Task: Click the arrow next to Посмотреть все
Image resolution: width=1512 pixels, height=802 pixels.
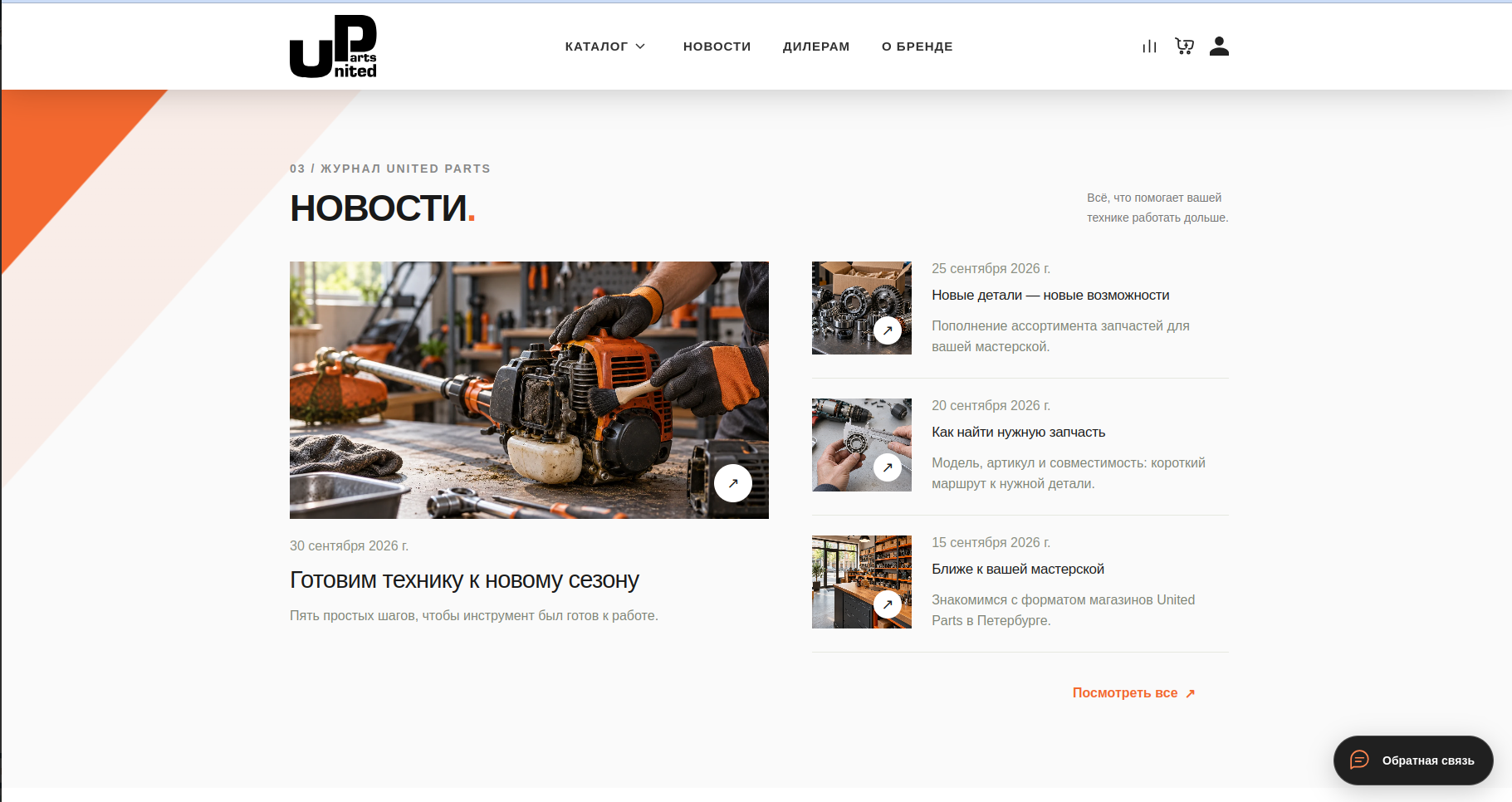Action: 1190,693
